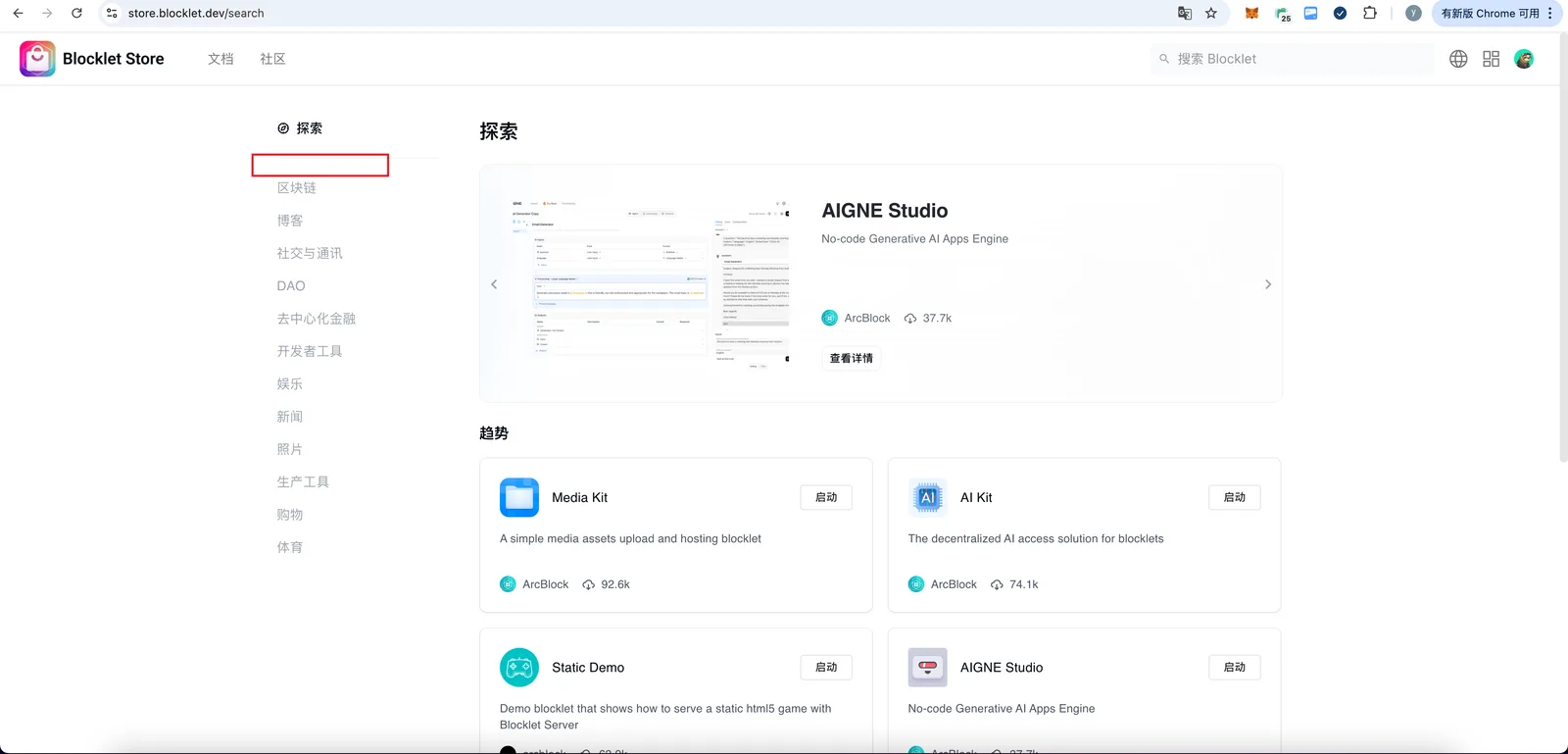Click ArcBlock avatar in the AI Kit card

916,584
